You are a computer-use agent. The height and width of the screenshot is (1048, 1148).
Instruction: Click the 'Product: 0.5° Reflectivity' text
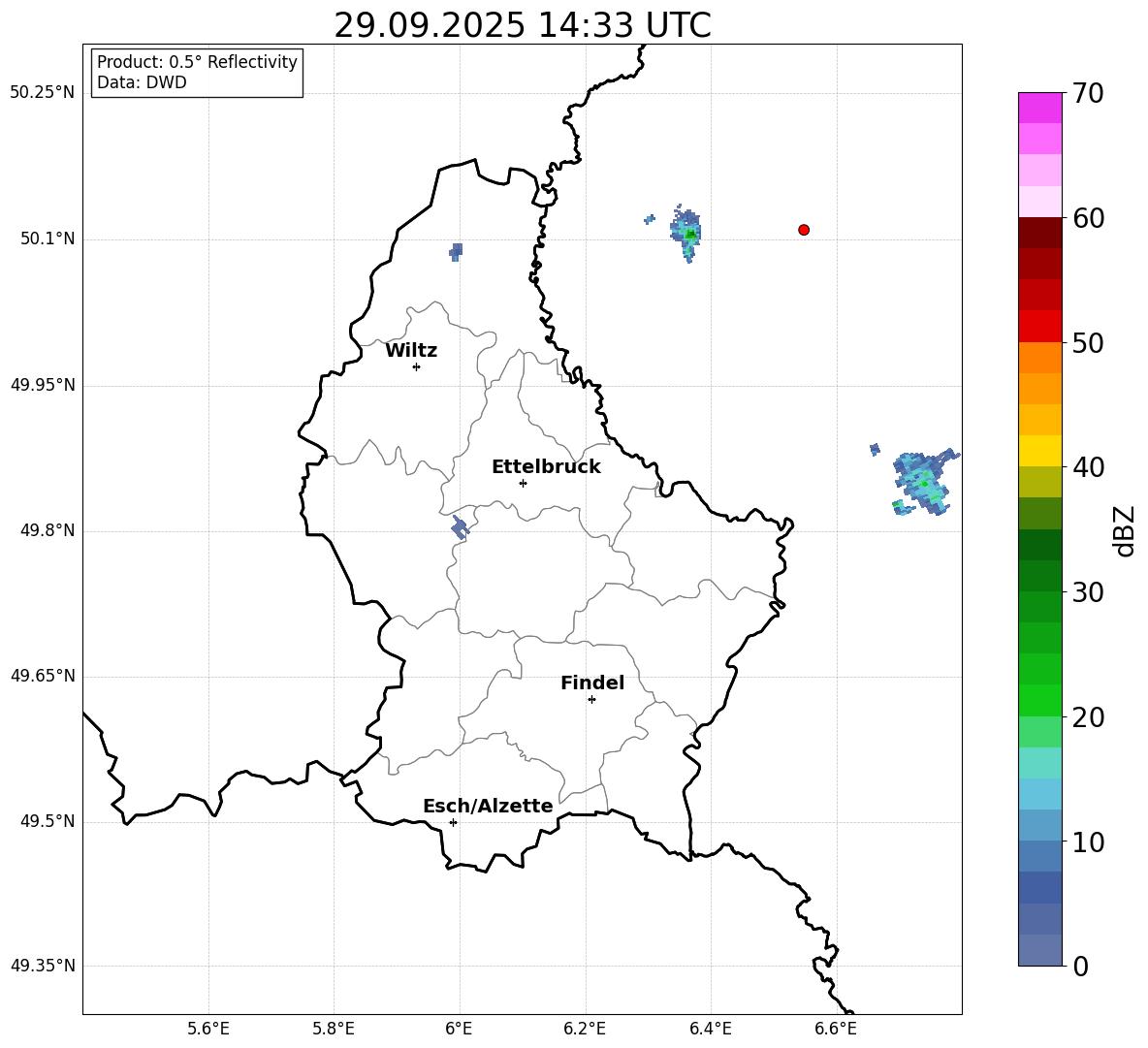pyautogui.click(x=197, y=62)
